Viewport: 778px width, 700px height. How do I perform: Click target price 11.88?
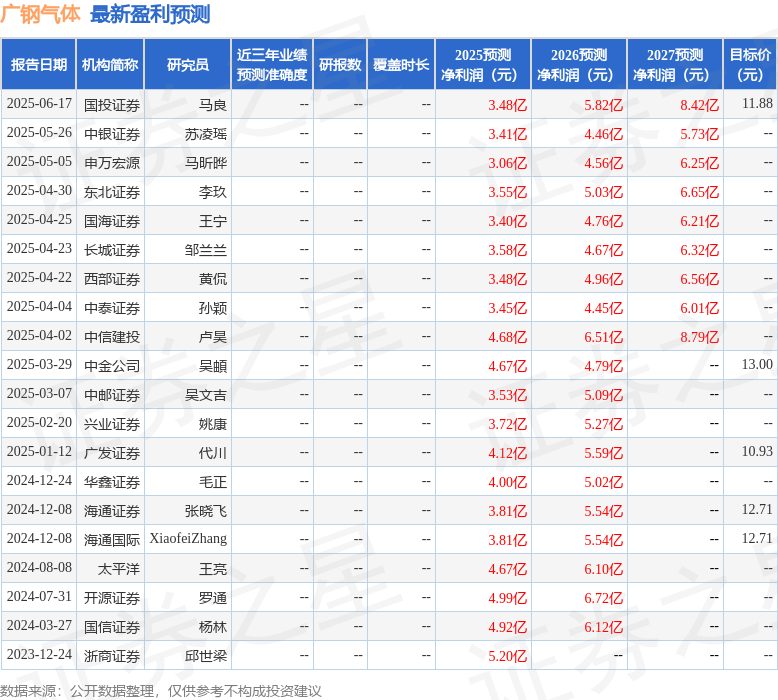tap(757, 104)
